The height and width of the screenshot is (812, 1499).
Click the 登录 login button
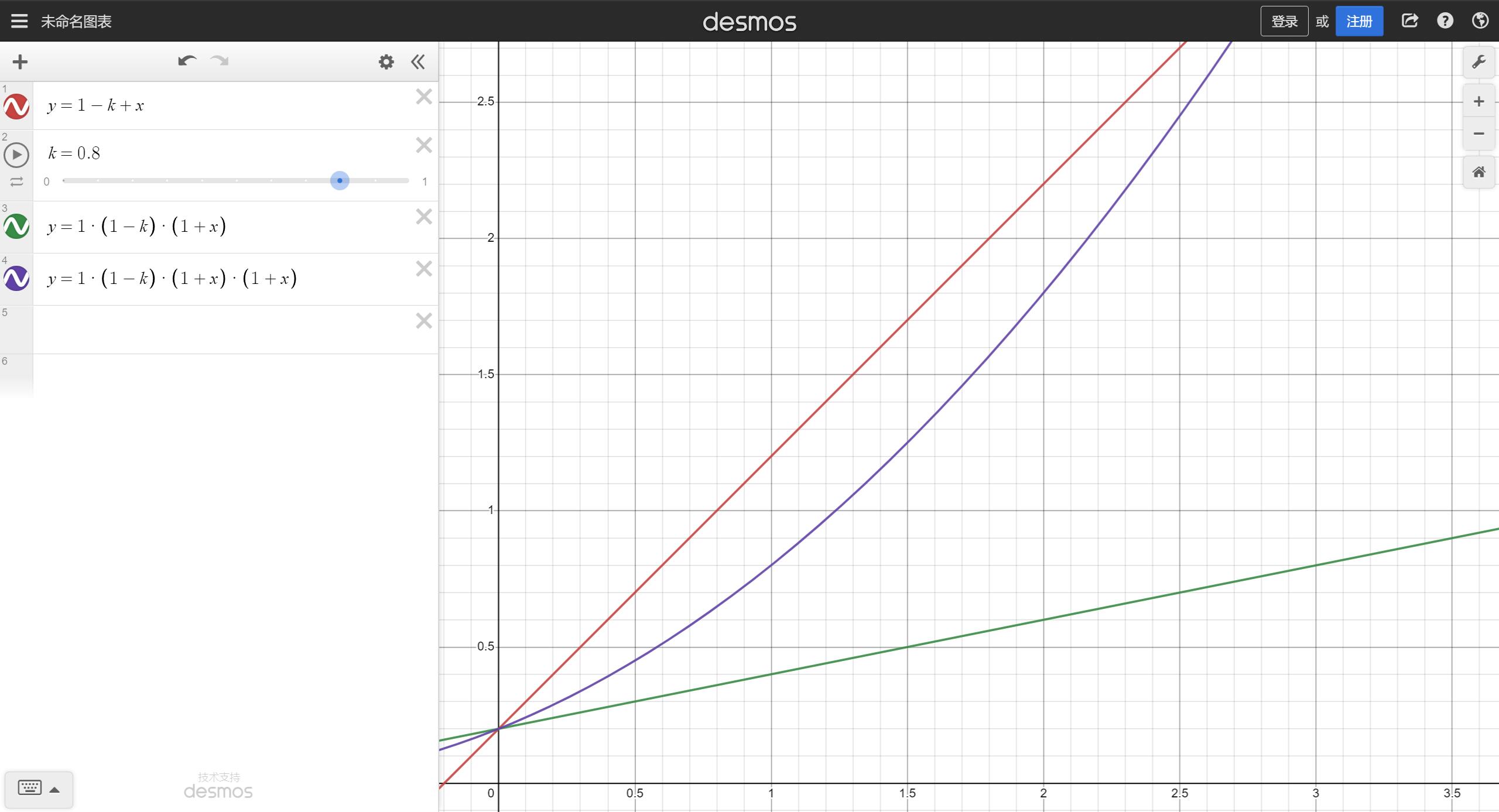point(1284,22)
